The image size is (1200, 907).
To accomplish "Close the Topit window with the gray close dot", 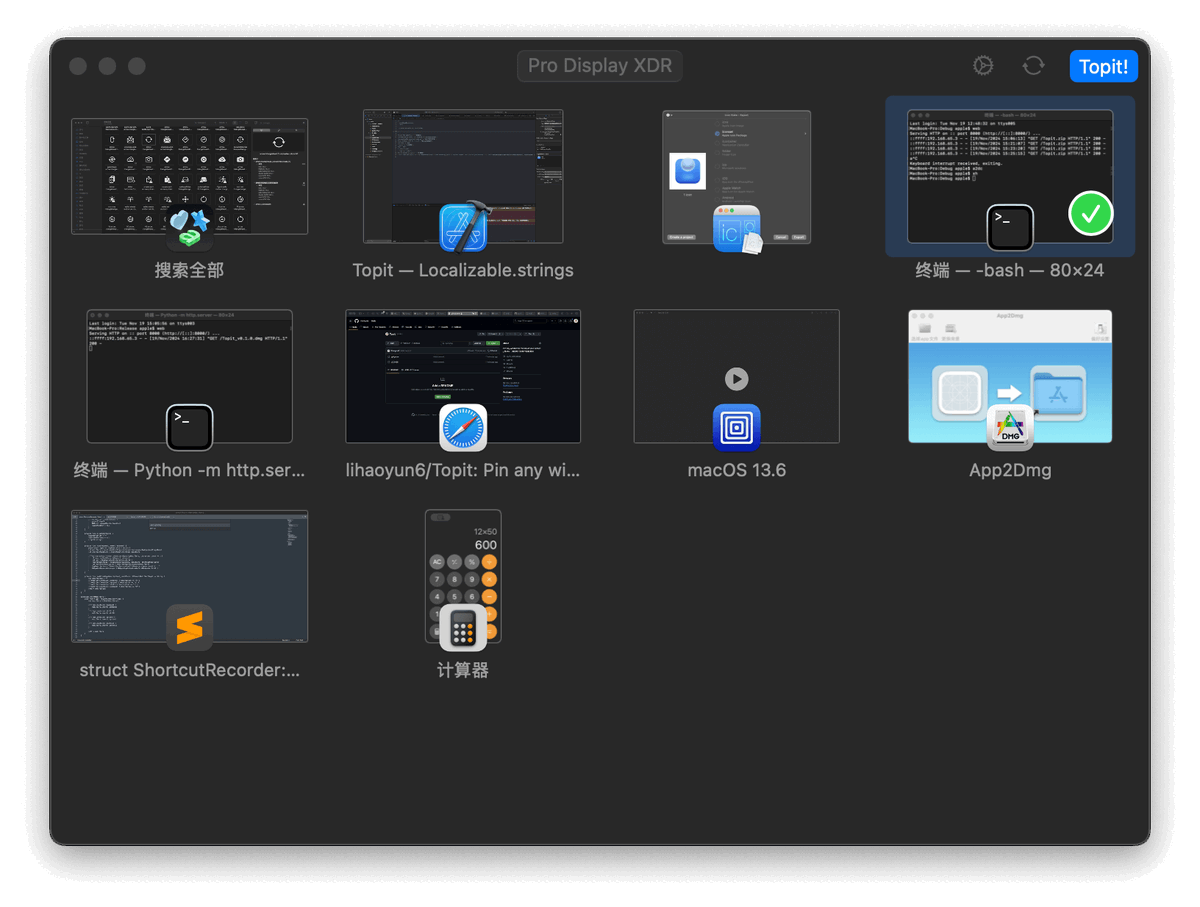I will click(78, 66).
